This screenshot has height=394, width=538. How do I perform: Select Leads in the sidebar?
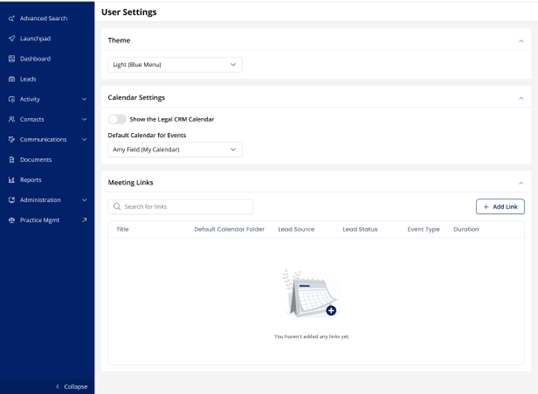(x=47, y=79)
